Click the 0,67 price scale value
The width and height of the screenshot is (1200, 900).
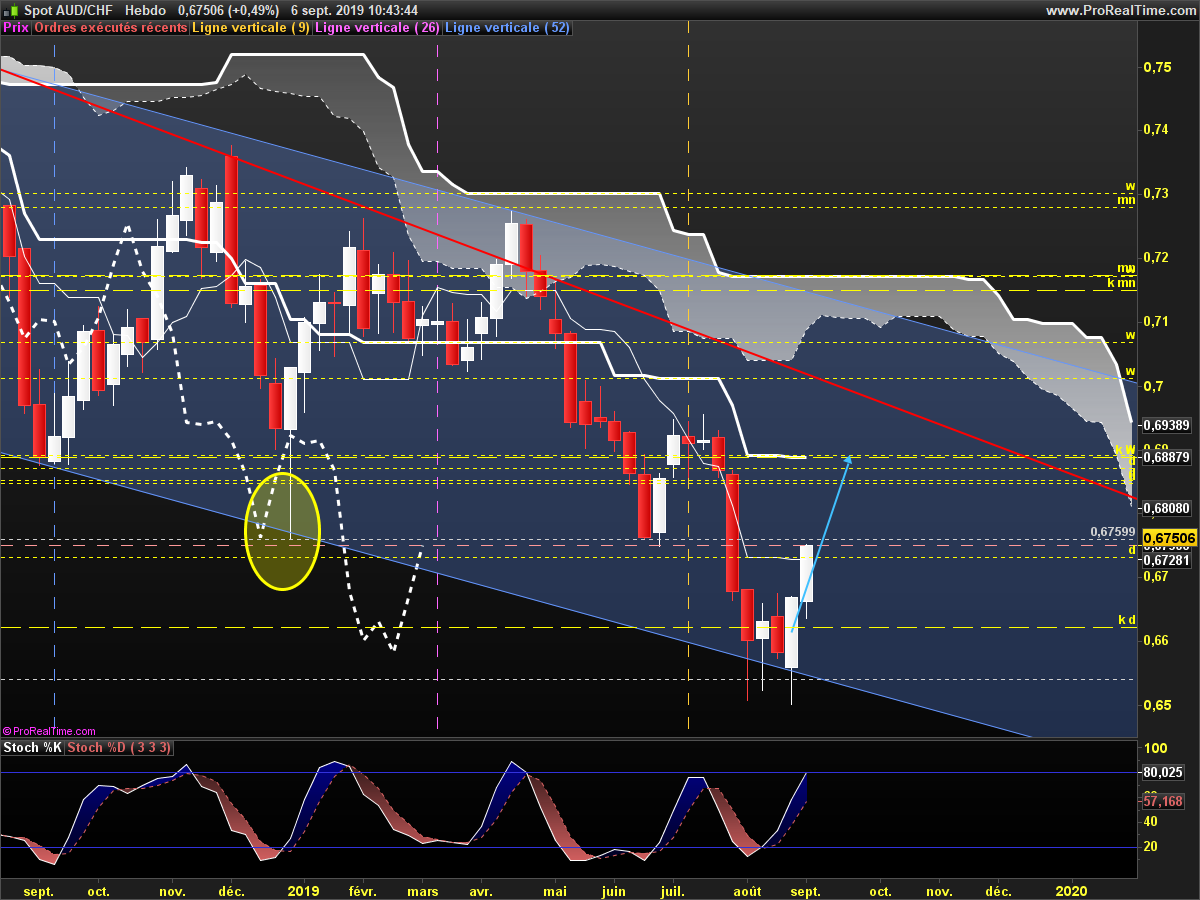click(1157, 577)
